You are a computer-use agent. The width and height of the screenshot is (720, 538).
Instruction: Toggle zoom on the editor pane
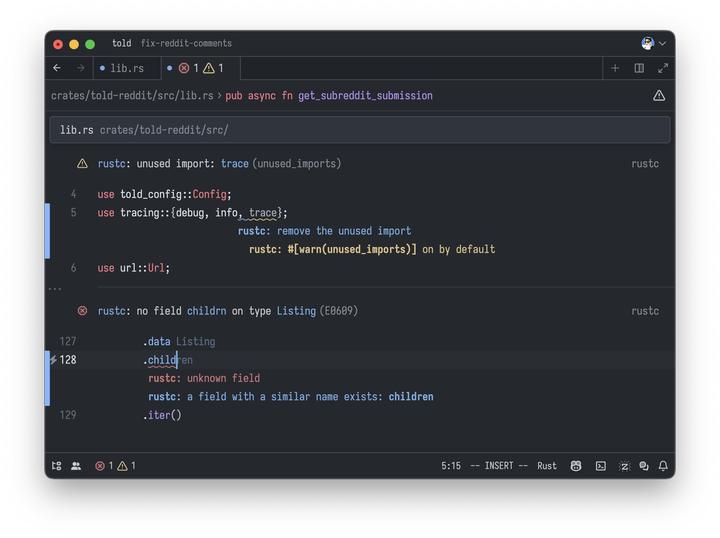(663, 68)
